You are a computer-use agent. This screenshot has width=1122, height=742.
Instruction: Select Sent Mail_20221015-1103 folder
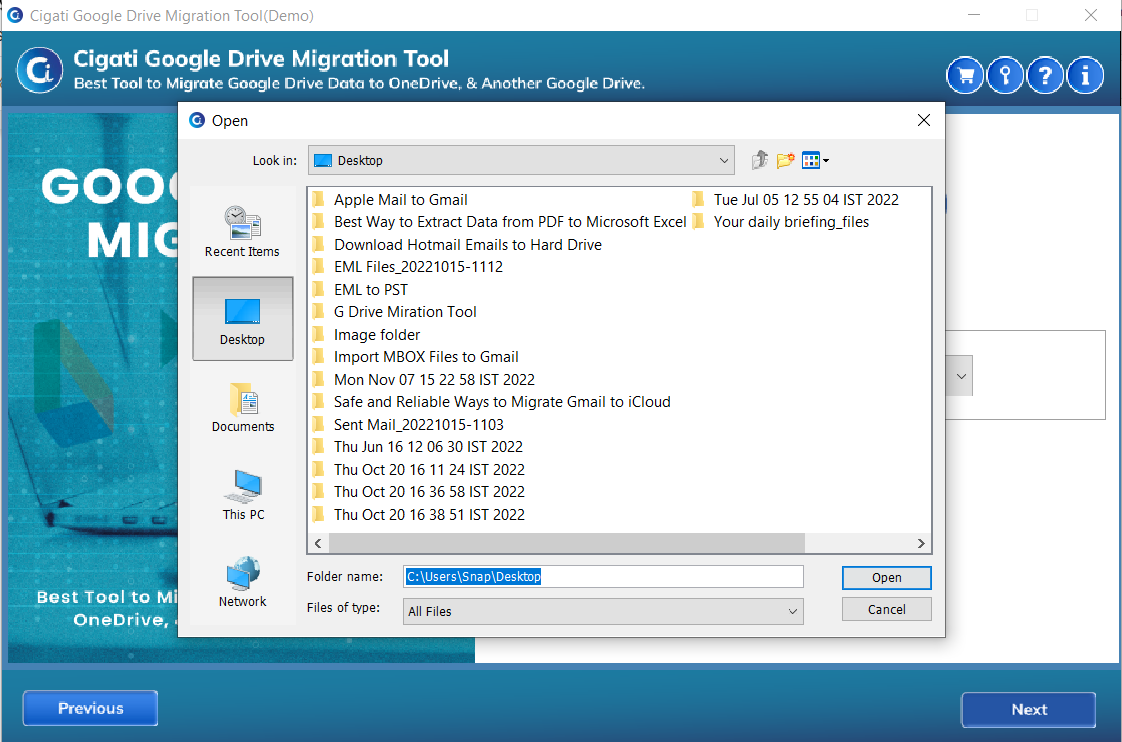tap(408, 425)
